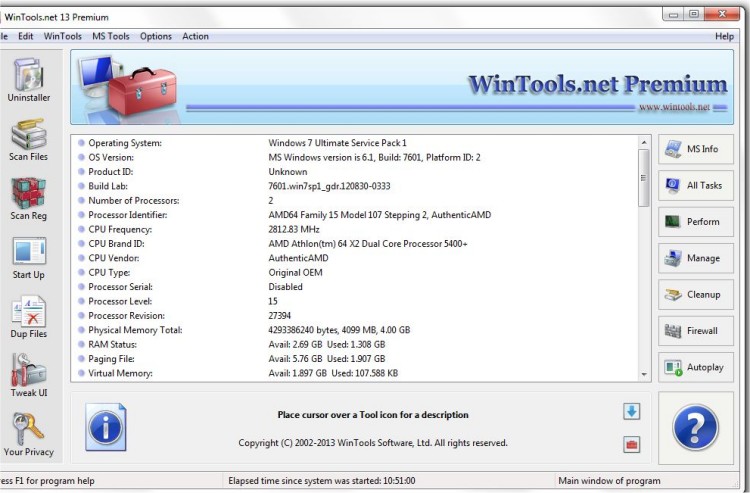This screenshot has width=750, height=493.
Task: Open the Options menu
Action: coord(156,36)
